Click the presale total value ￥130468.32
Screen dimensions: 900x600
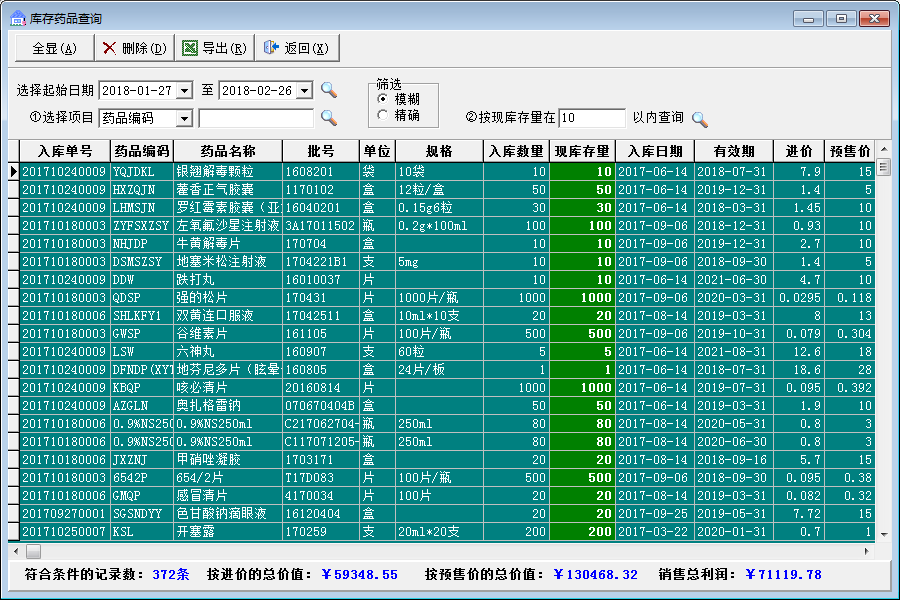point(596,574)
